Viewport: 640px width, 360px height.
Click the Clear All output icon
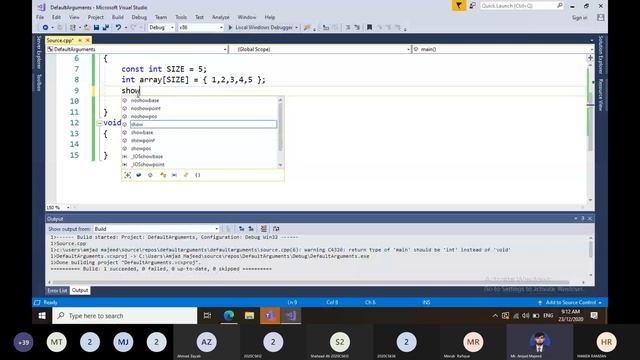click(264, 229)
